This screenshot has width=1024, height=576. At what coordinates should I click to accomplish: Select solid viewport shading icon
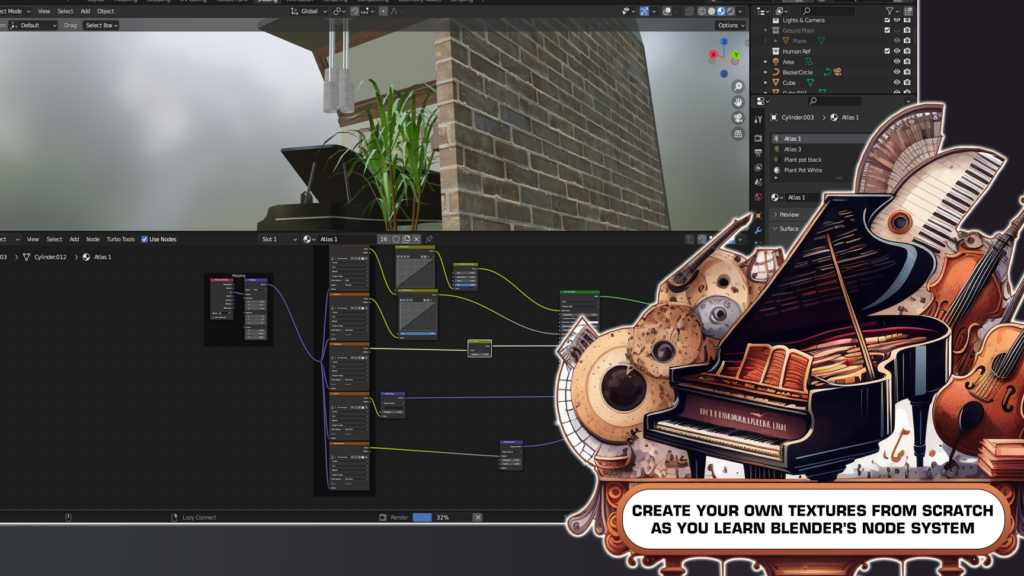(711, 11)
